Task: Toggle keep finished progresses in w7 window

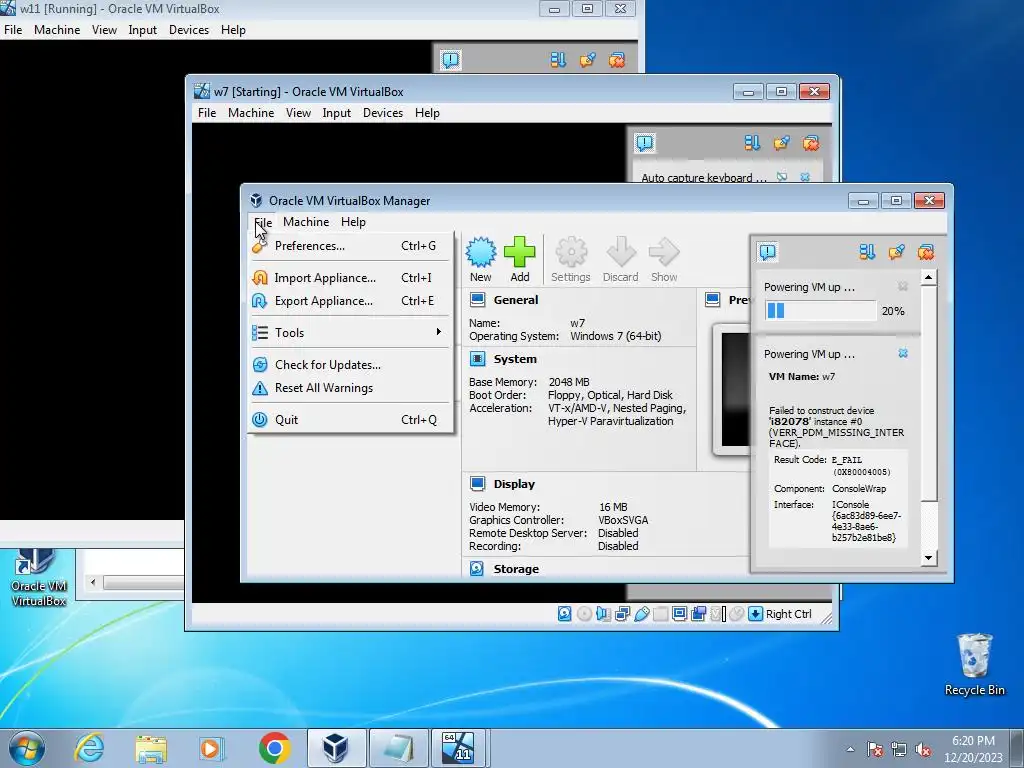Action: pos(782,143)
